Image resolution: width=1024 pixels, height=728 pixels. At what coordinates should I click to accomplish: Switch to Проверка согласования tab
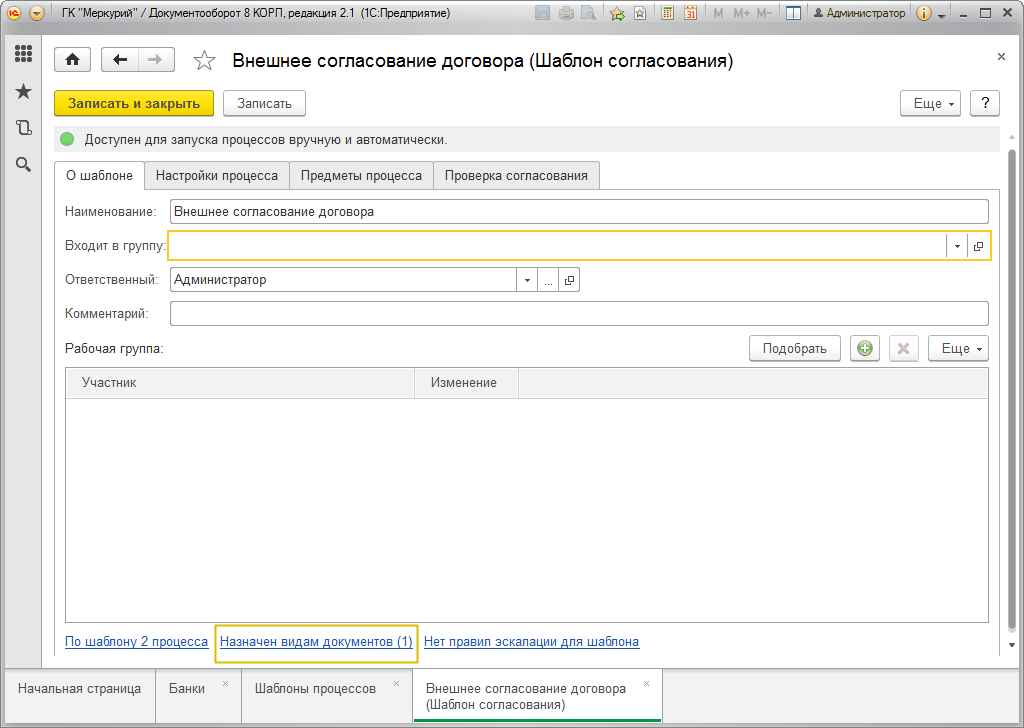(516, 176)
